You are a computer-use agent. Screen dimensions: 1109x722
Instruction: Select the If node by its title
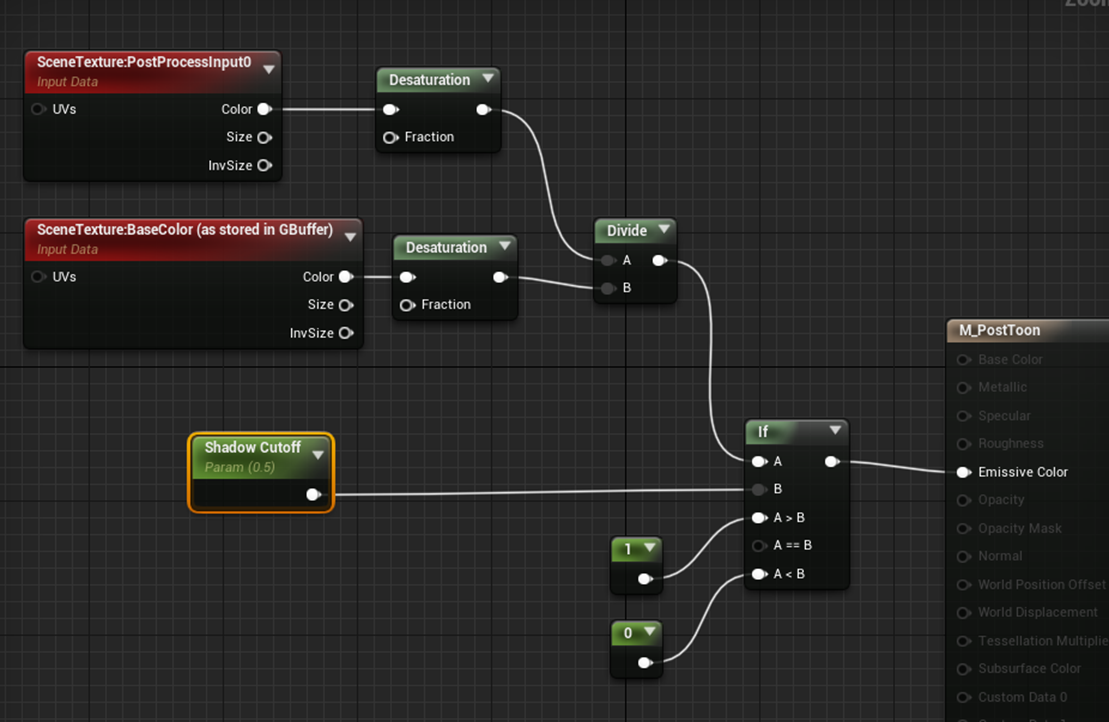[x=762, y=431]
